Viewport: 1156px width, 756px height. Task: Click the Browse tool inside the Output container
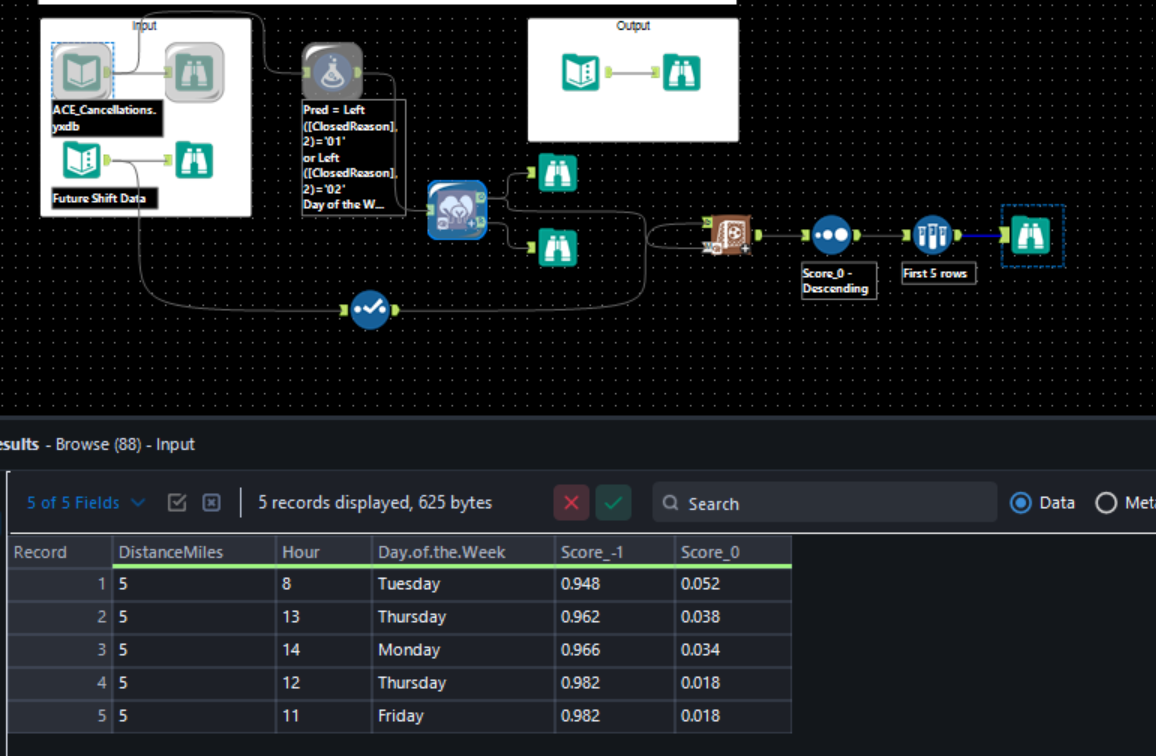tap(681, 72)
